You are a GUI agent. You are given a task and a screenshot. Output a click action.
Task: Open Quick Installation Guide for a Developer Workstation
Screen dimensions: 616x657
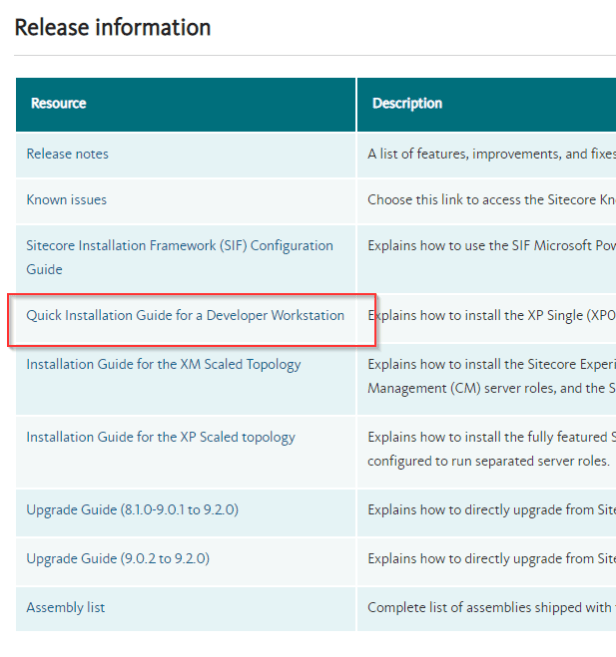coord(185,316)
